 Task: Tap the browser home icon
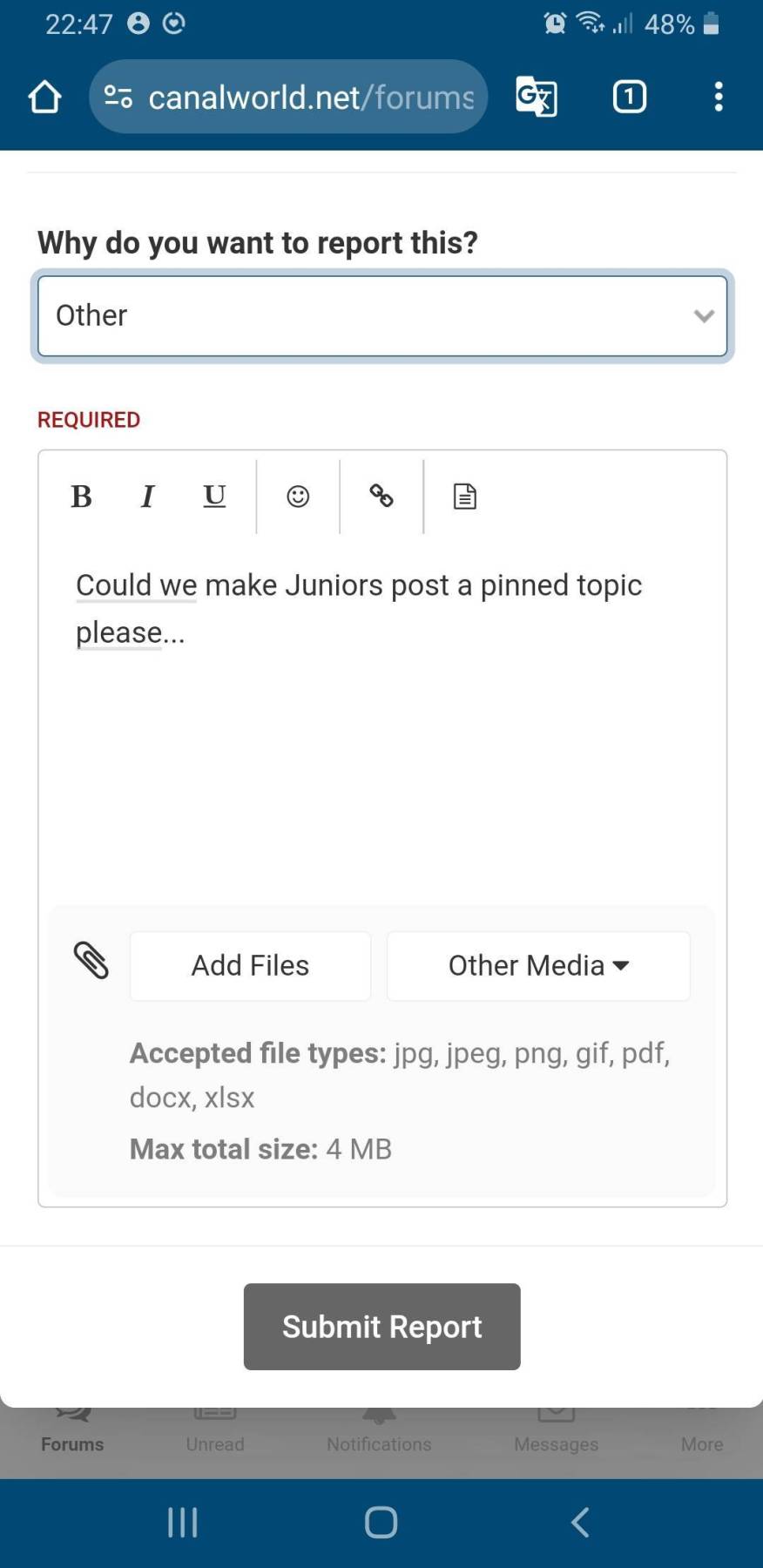point(44,97)
